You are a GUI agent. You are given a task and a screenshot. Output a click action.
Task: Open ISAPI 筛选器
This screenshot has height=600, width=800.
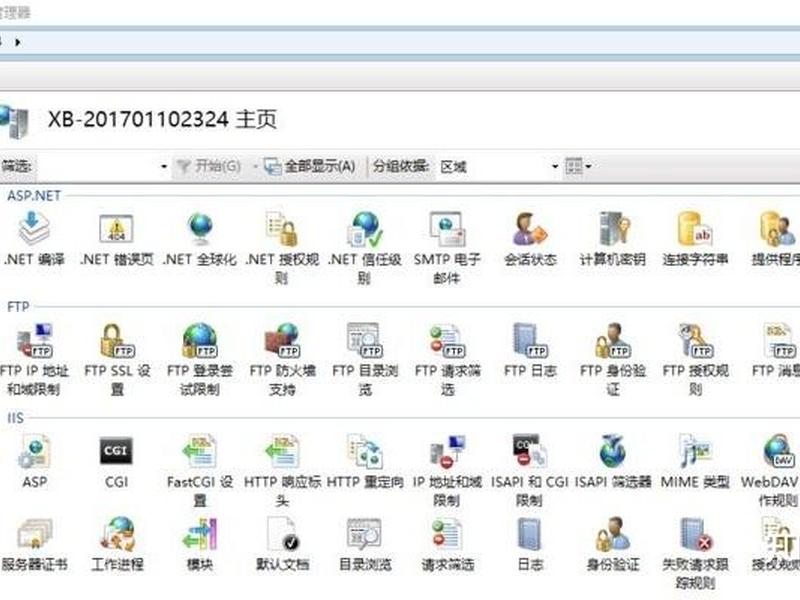click(x=613, y=462)
